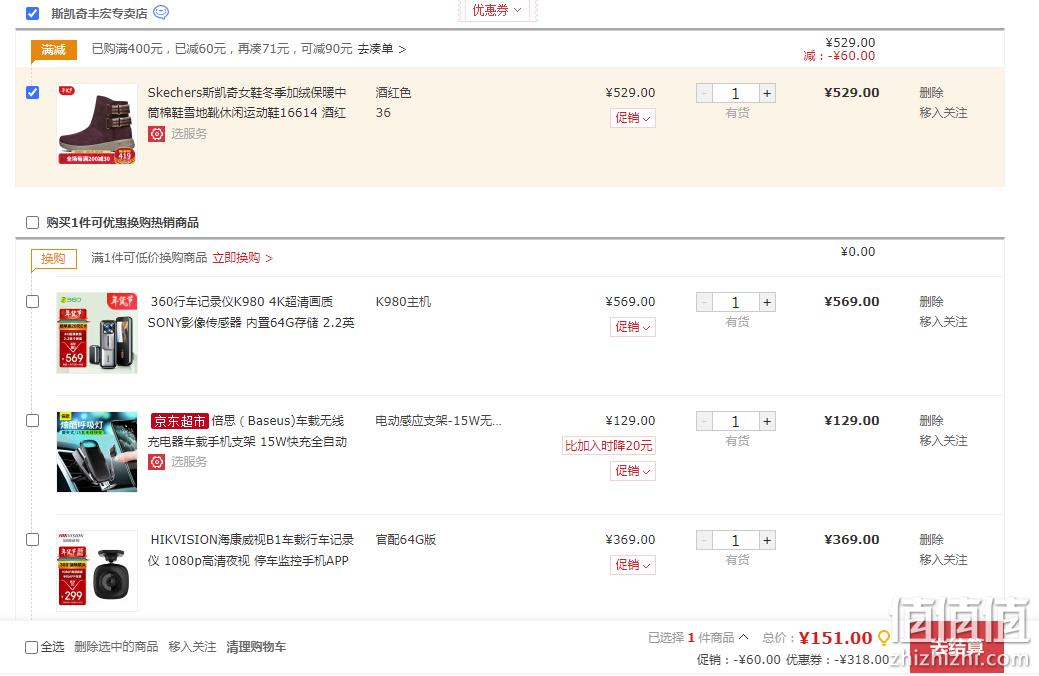Tick the HIKVISION海康威视B1 item checkbox
Screen dimensions: 1039x676
(32, 539)
